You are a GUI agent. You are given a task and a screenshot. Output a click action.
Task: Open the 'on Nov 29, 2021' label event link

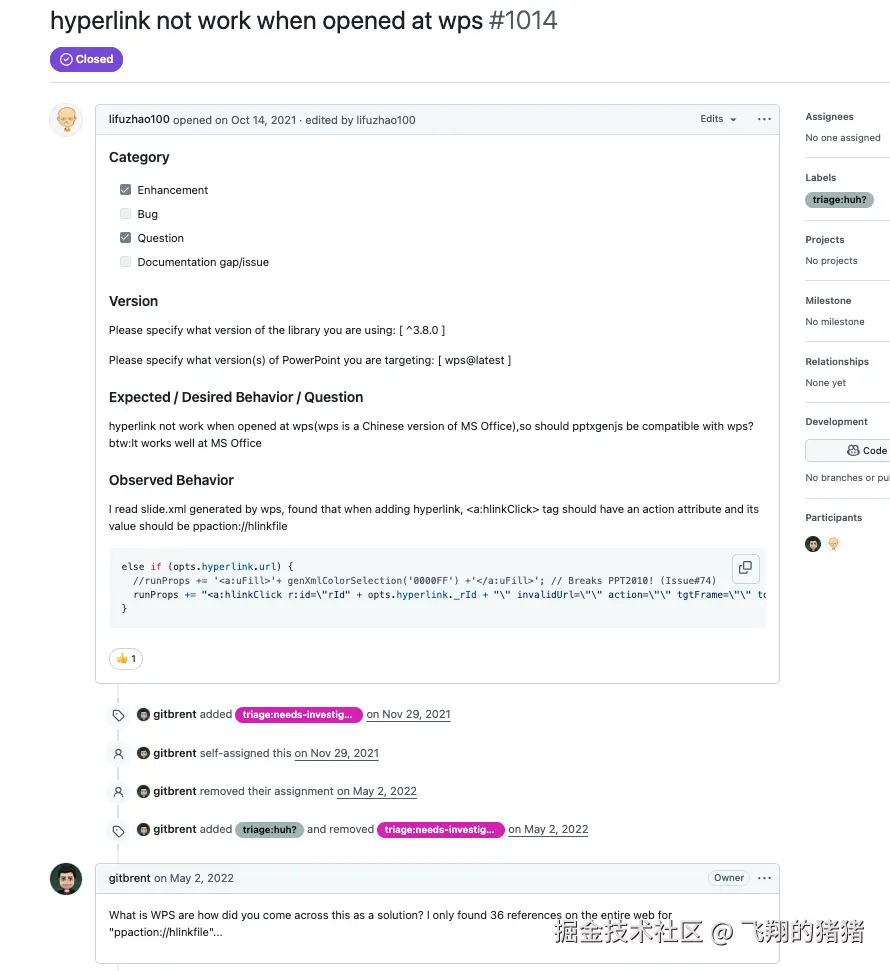click(408, 715)
